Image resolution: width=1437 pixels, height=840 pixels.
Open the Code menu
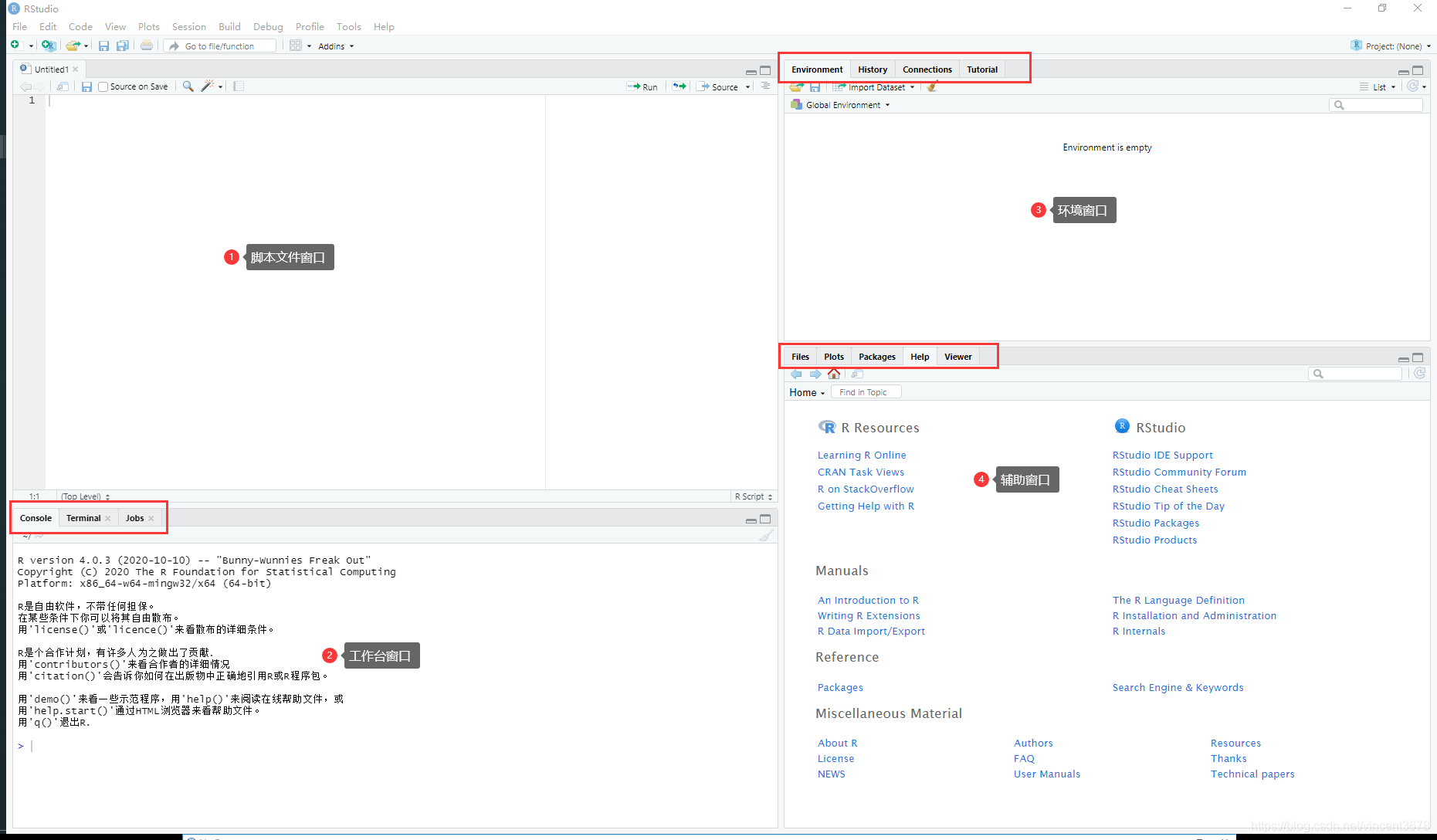[x=80, y=26]
